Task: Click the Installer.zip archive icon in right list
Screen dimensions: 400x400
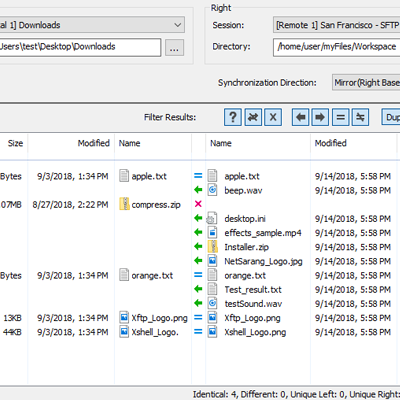Action: click(x=213, y=247)
